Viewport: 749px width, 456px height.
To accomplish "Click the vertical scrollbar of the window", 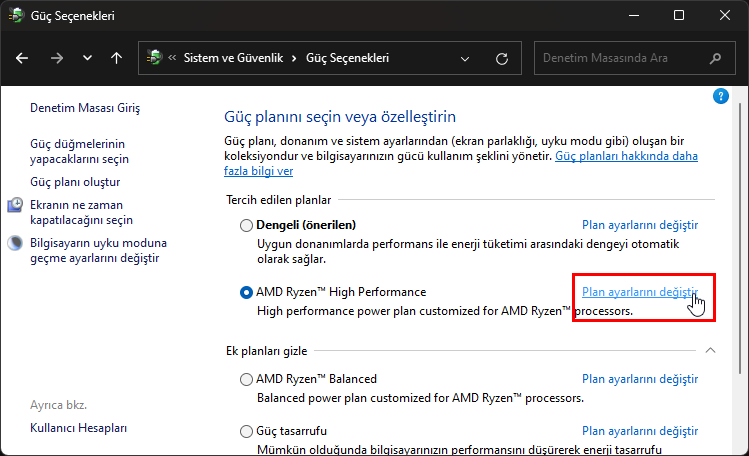I will (740, 239).
